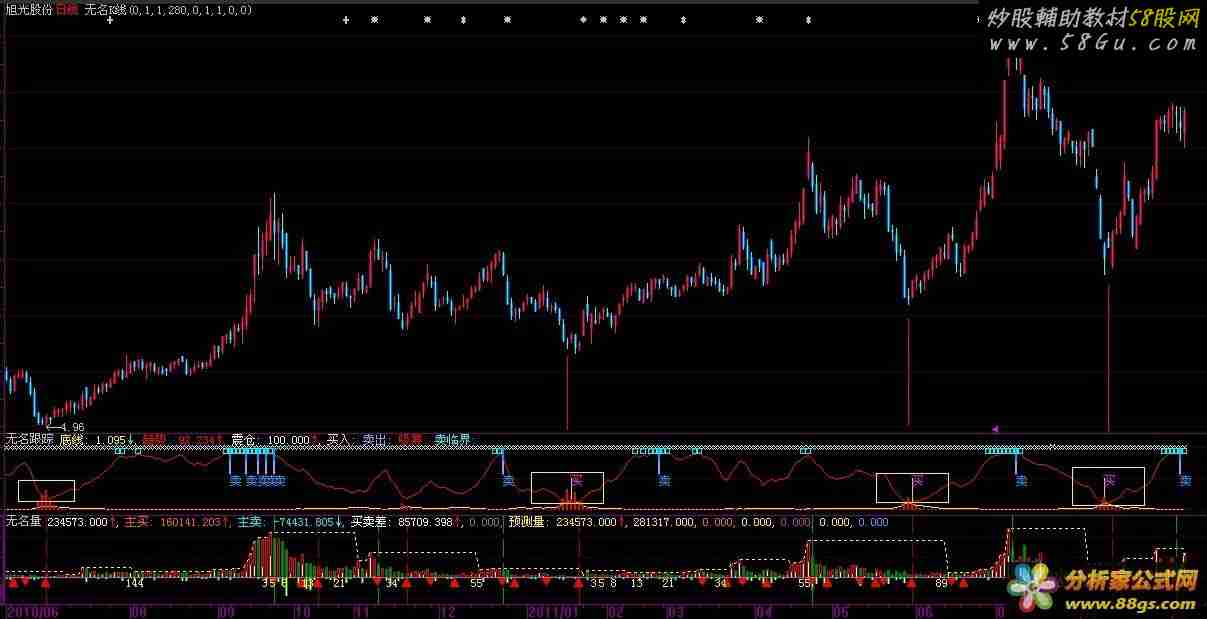Click the rightmost 卖 sell marker

click(1184, 481)
